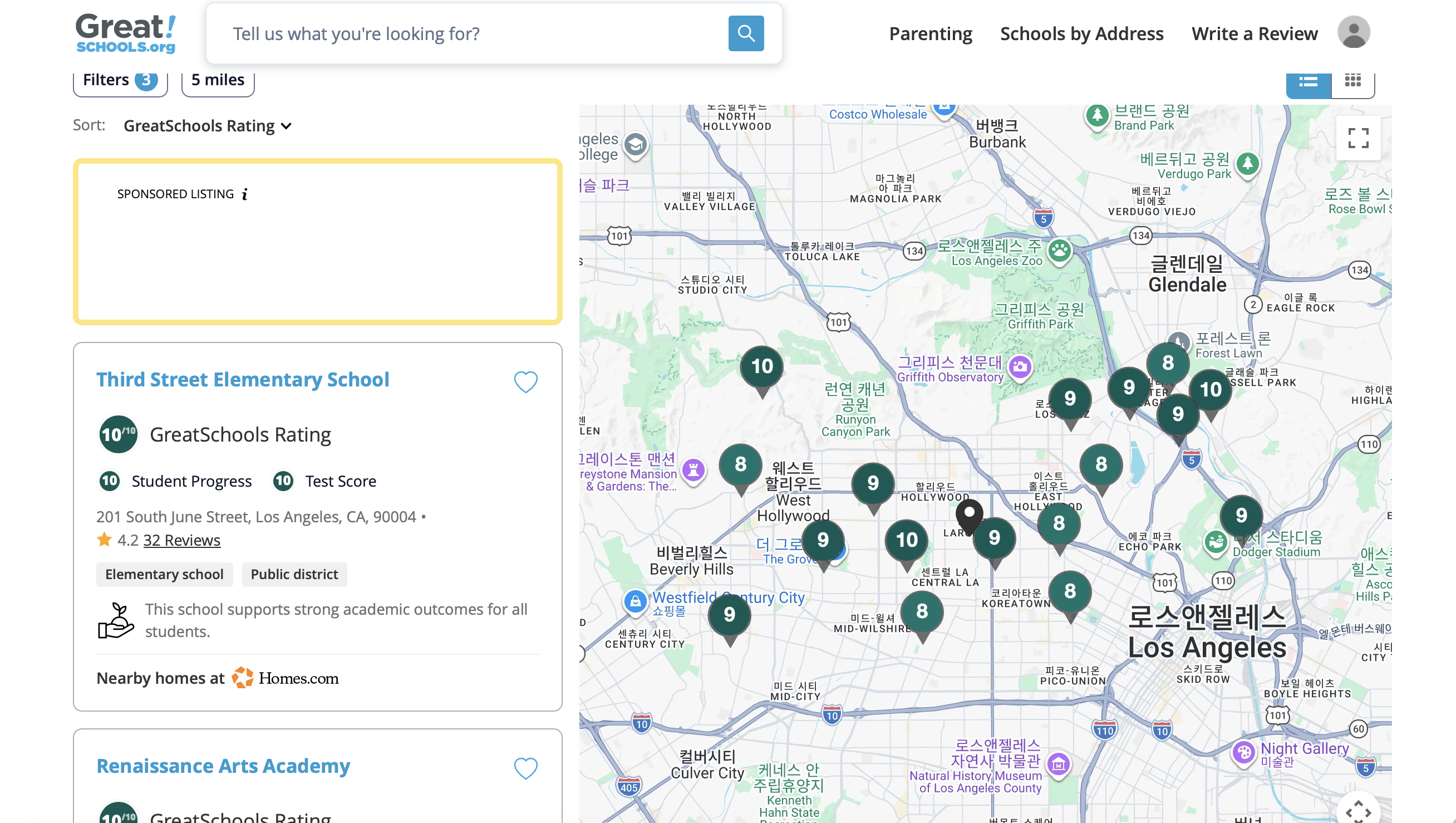Click the rating 10 marker near Glassell Park
This screenshot has height=823, width=1456.
tap(1210, 390)
